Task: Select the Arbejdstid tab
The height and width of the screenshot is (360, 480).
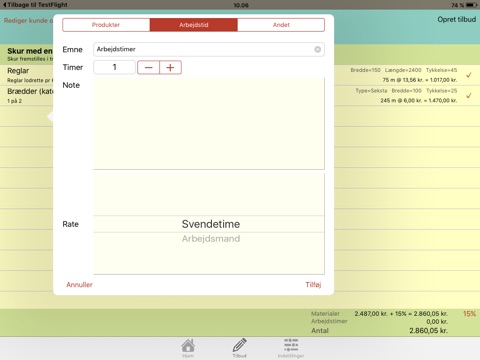Action: [x=194, y=25]
